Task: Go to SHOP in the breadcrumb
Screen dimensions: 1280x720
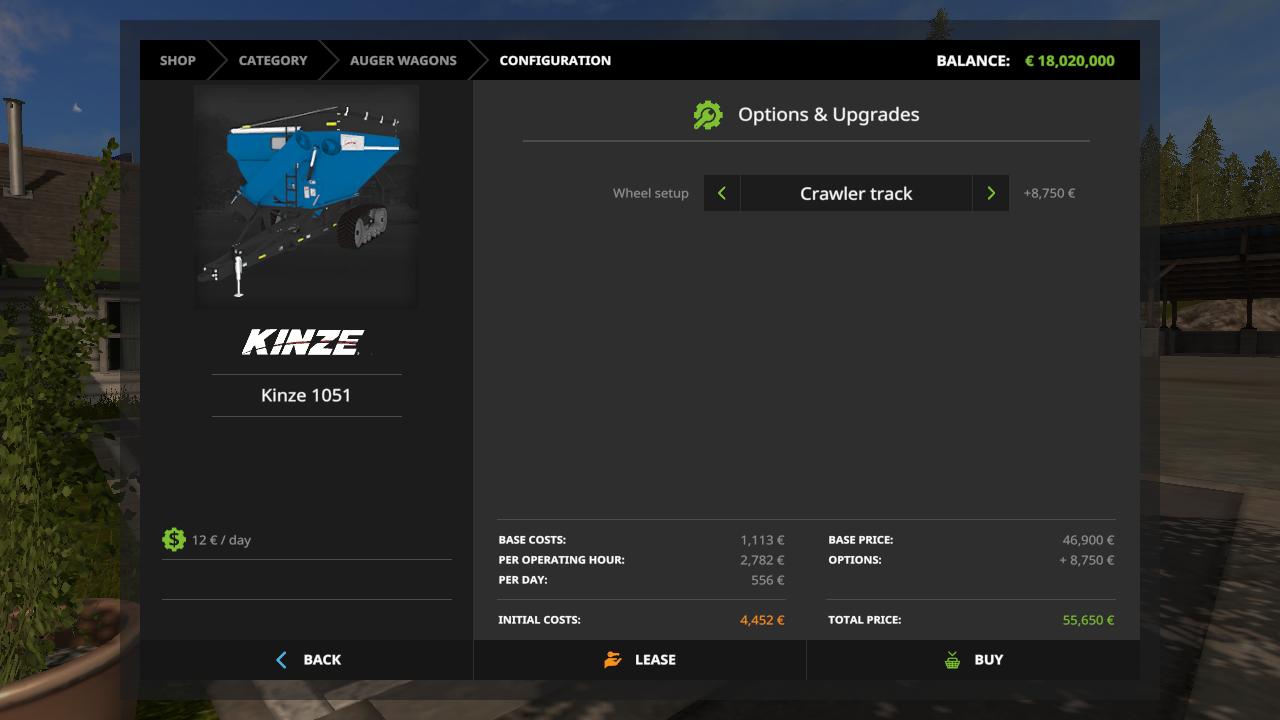Action: 178,60
